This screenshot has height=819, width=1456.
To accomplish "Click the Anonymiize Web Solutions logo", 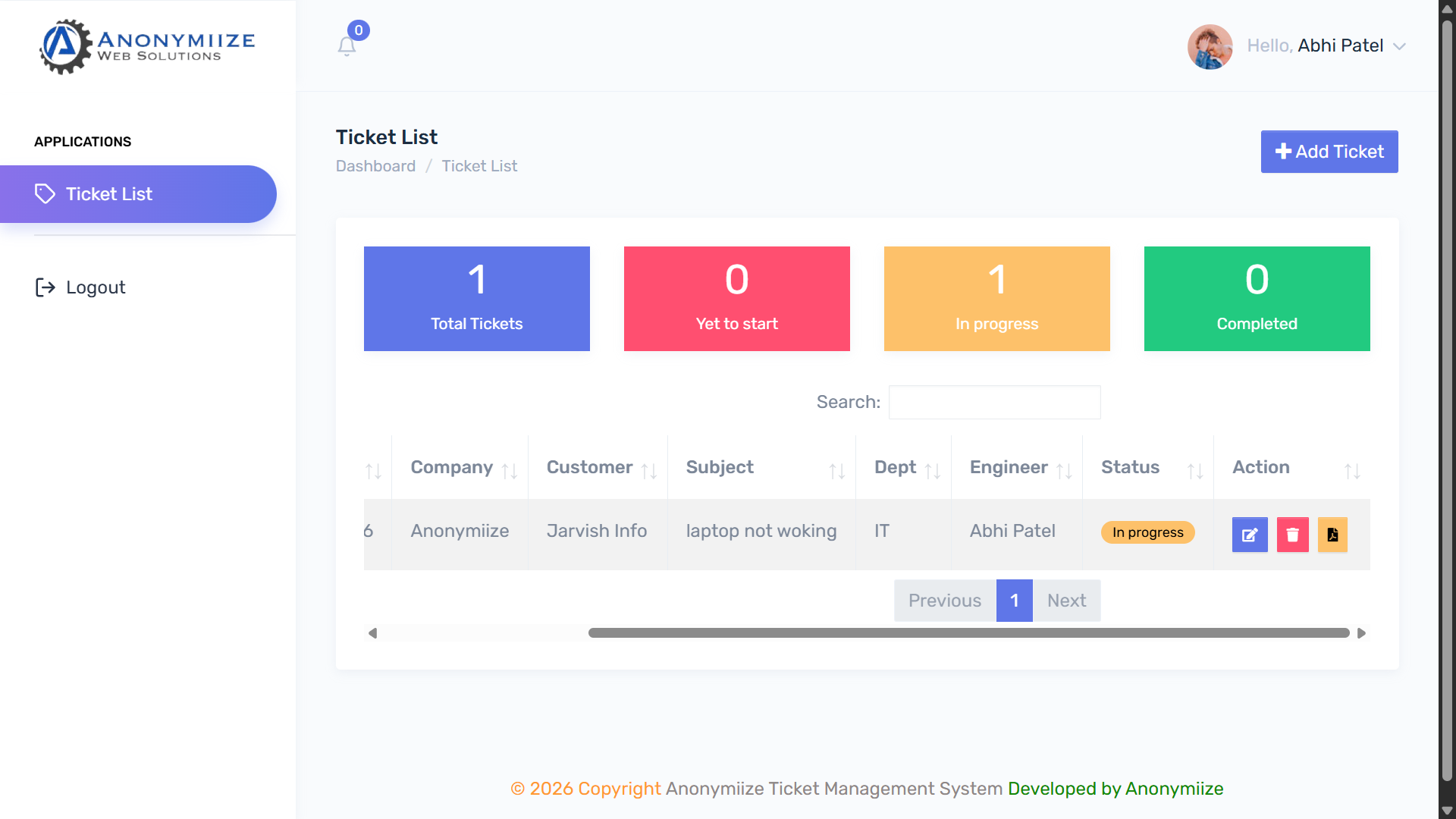I will [147, 46].
